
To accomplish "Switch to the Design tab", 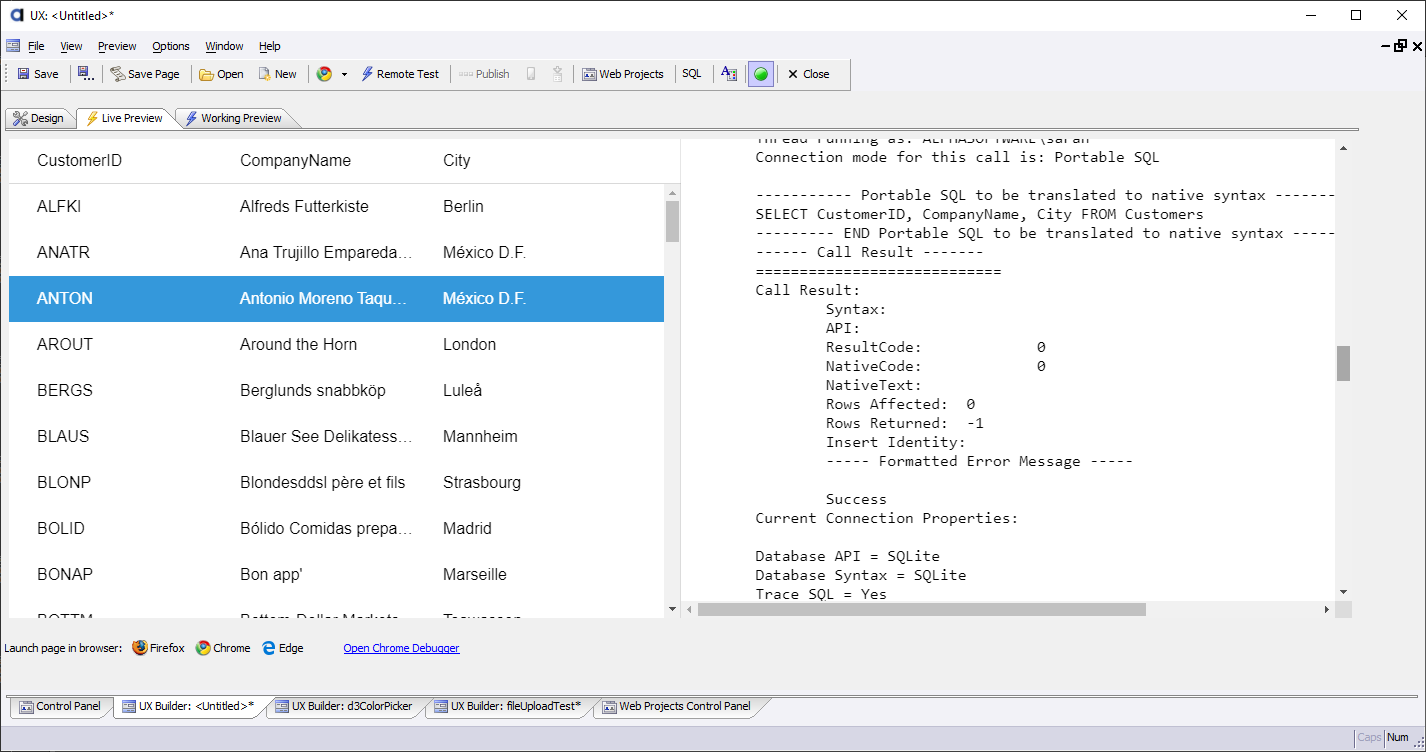I will click(39, 118).
